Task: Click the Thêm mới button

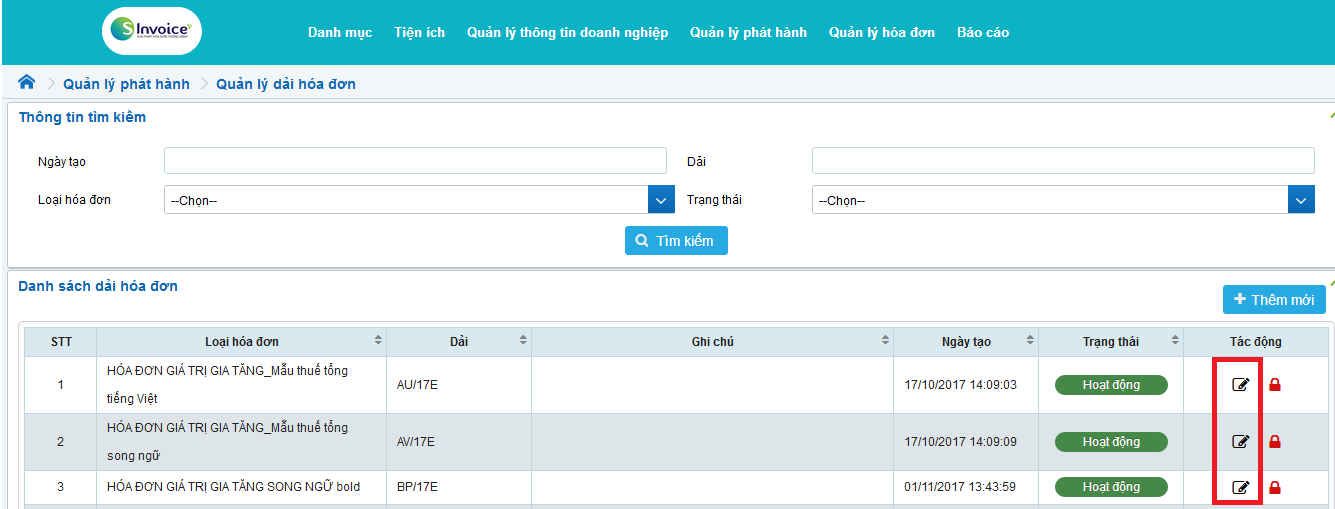Action: (1273, 300)
